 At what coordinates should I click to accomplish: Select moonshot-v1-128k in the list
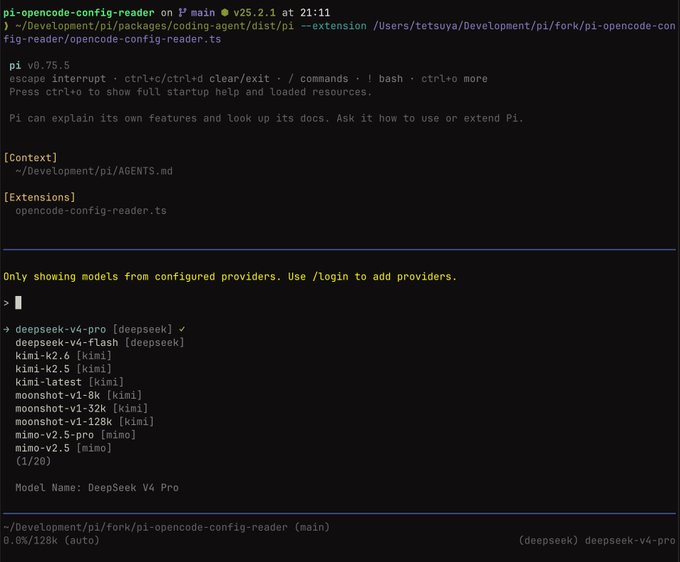coord(85,422)
